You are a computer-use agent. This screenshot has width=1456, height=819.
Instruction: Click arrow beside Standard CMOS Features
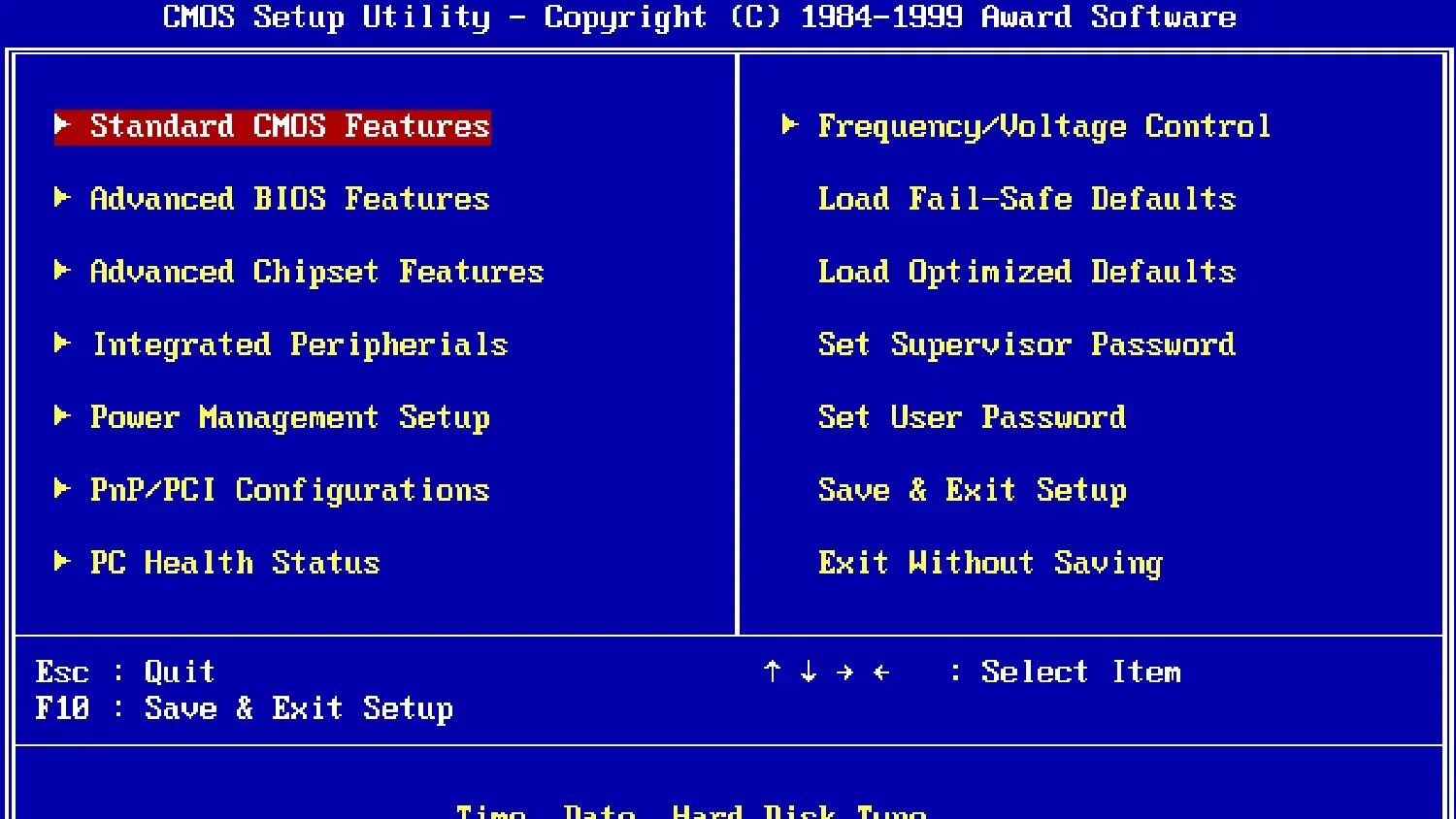click(62, 124)
